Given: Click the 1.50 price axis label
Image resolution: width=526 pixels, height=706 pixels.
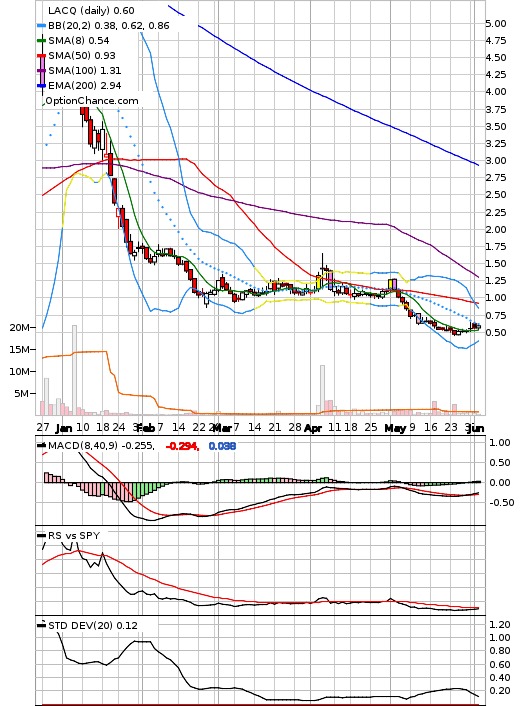Looking at the screenshot, I should click(x=496, y=264).
